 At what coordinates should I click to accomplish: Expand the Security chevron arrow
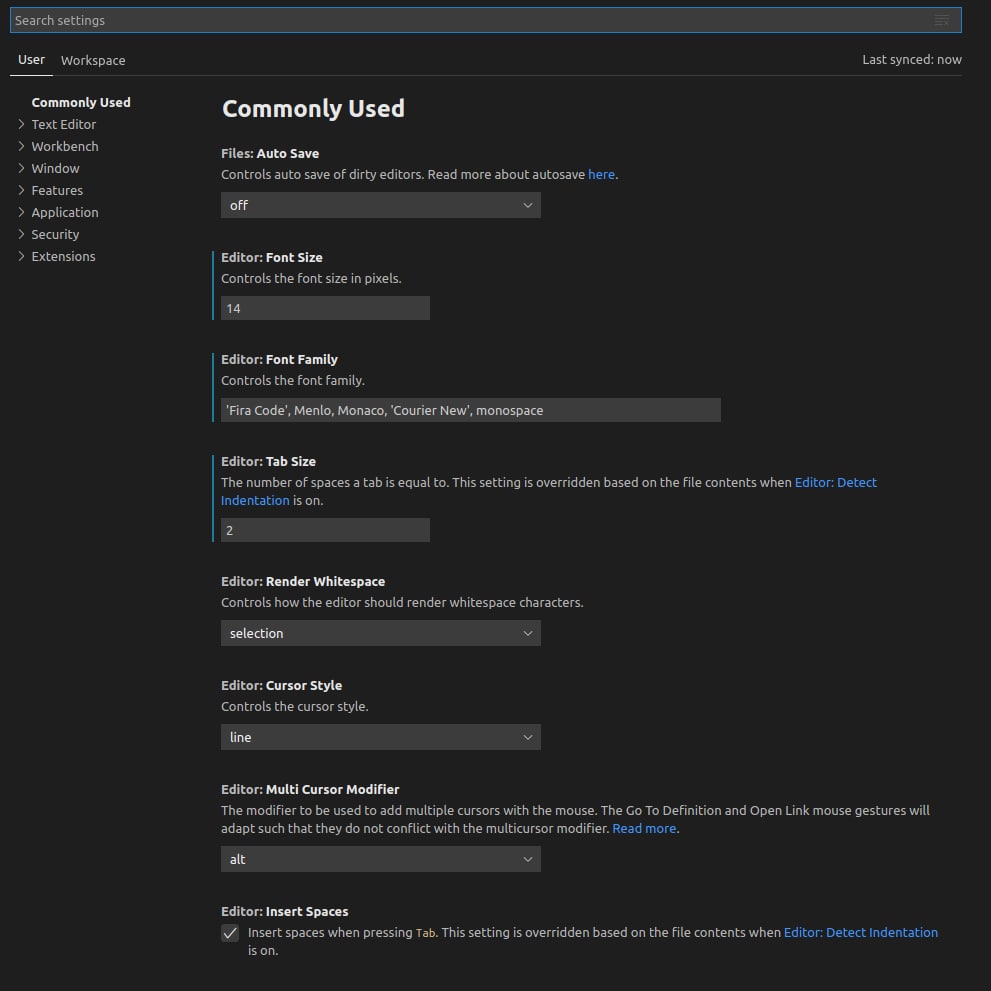(x=21, y=234)
